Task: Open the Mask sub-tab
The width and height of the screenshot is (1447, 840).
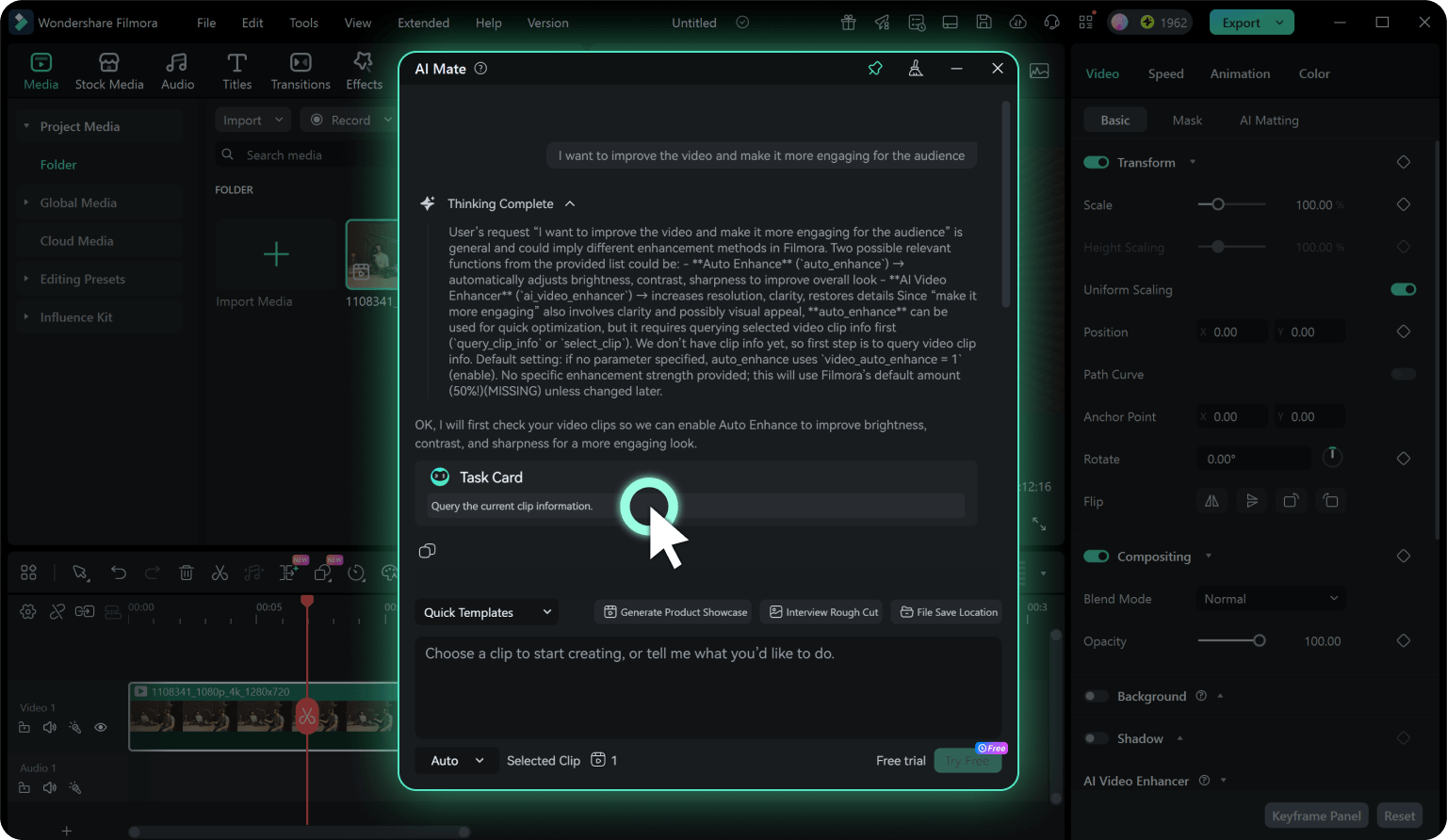Action: (x=1187, y=120)
